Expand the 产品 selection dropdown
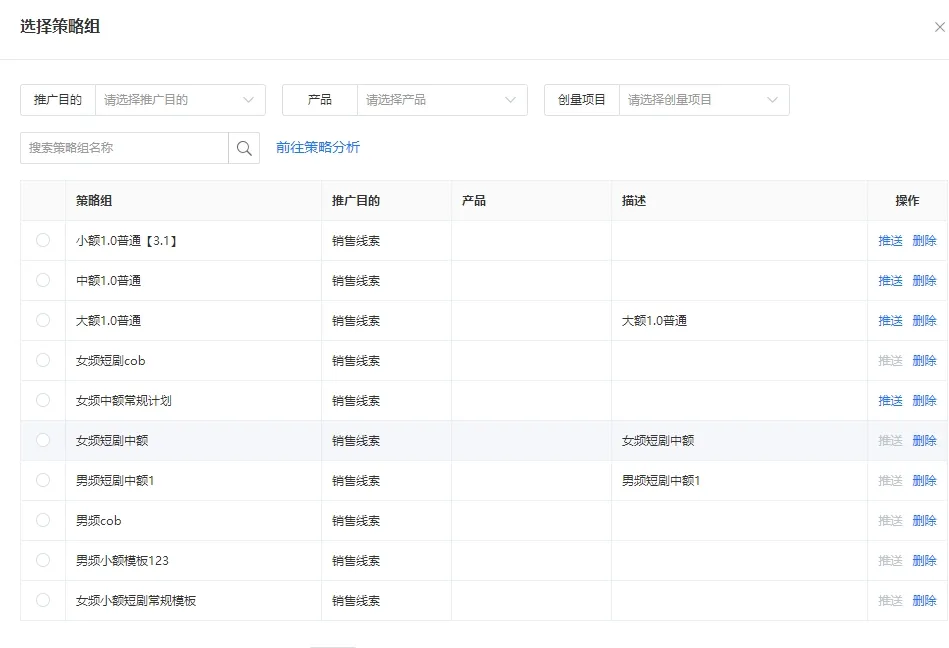 pyautogui.click(x=441, y=100)
